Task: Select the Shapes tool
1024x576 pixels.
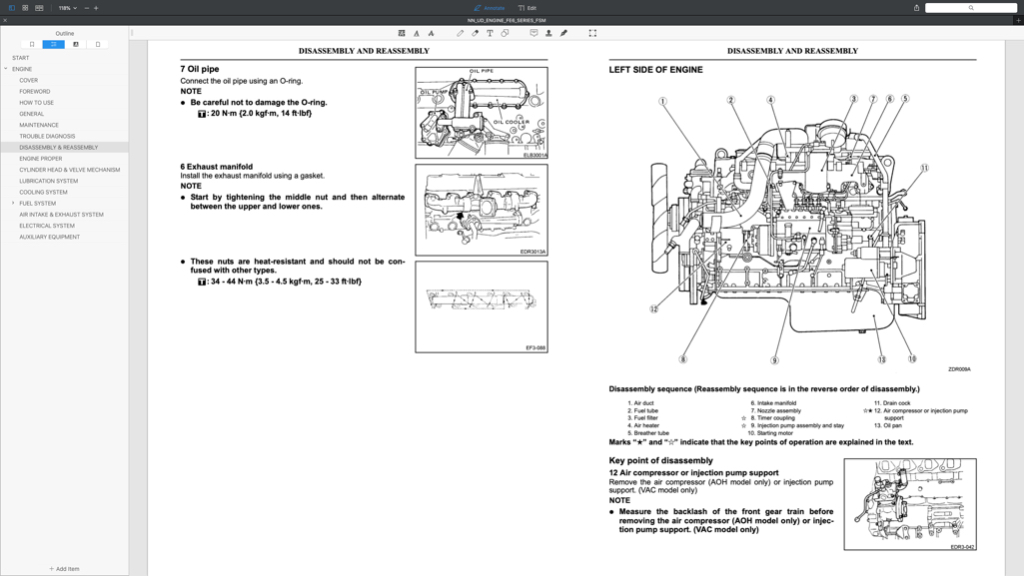Action: point(505,33)
